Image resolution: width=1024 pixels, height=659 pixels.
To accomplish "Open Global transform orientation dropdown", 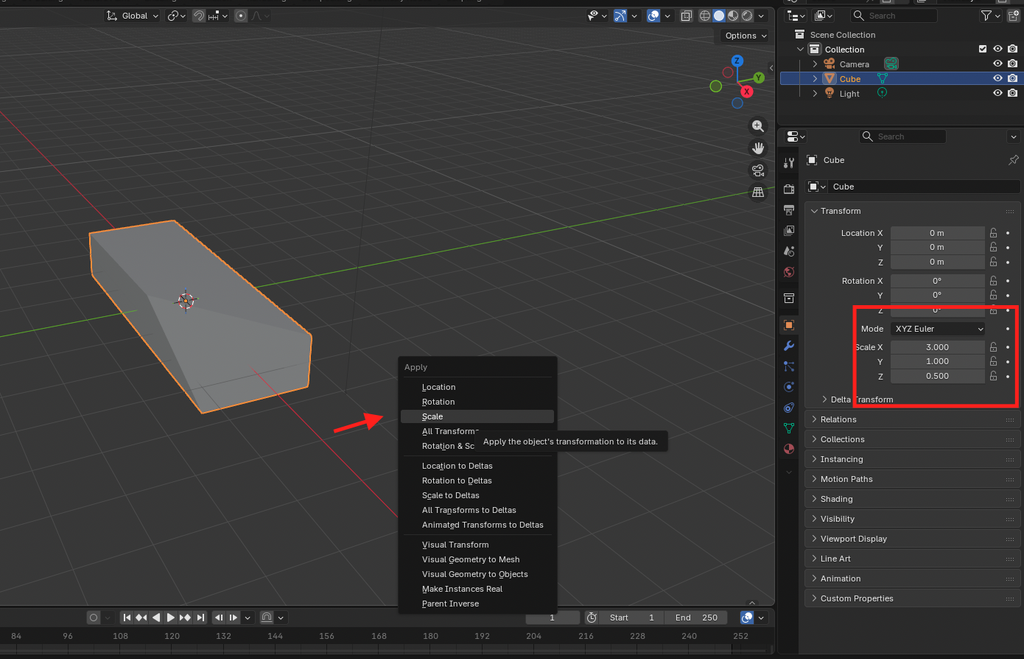I will [x=133, y=16].
